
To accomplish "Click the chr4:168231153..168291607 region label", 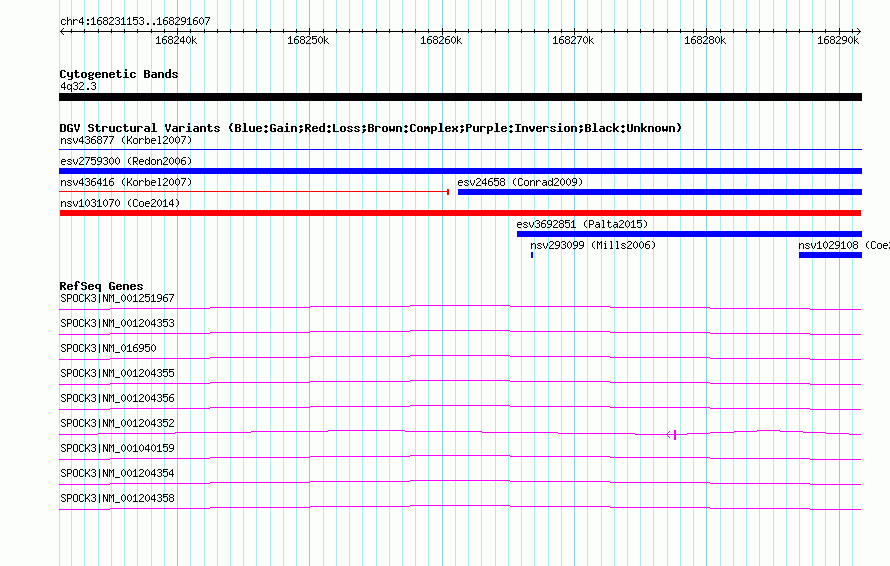I will click(x=135, y=21).
